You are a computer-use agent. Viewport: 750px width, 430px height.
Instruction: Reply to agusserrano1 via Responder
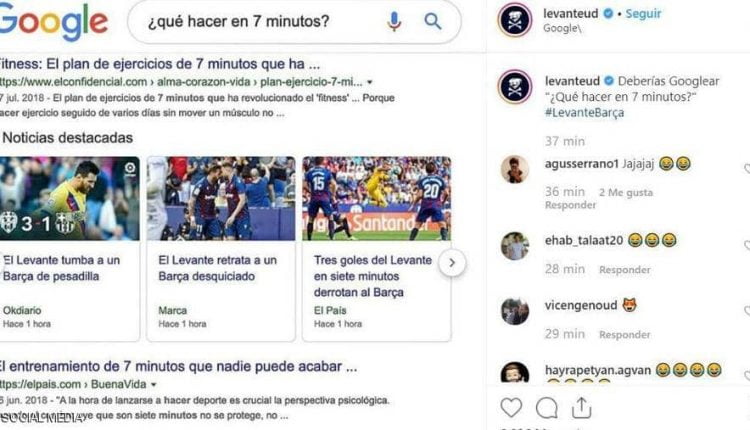tap(571, 205)
